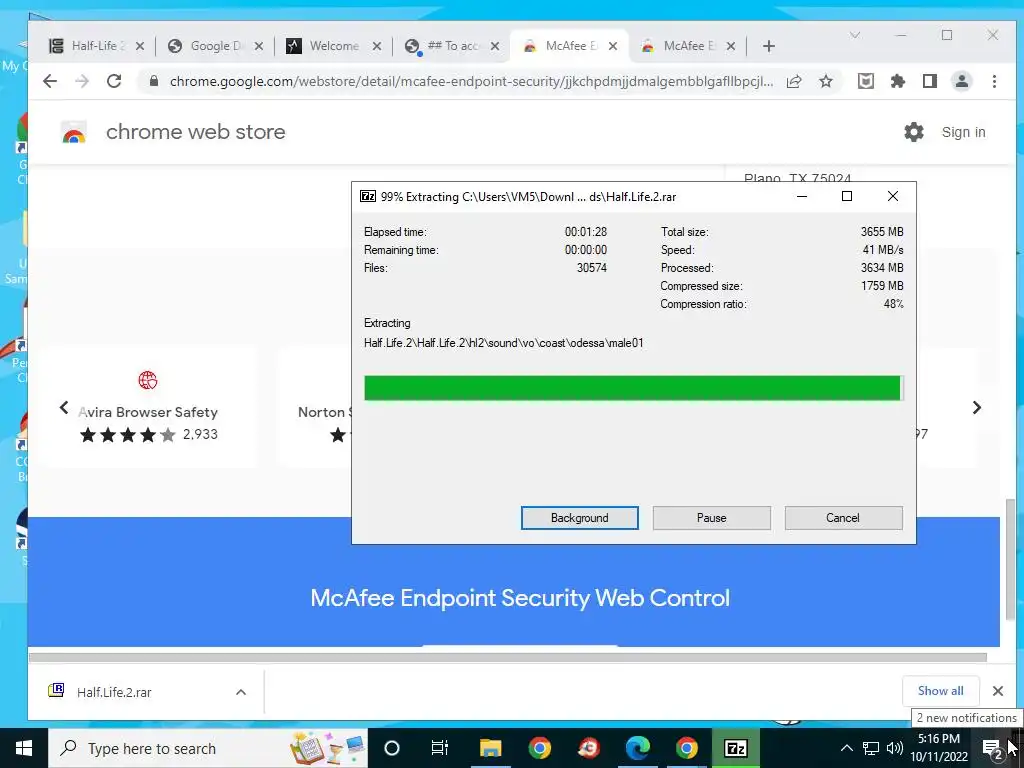Open the Chrome profile avatar
The width and height of the screenshot is (1024, 768).
tap(962, 81)
